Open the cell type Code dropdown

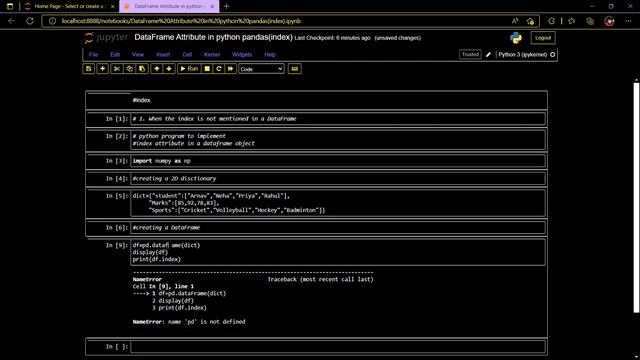click(261, 69)
